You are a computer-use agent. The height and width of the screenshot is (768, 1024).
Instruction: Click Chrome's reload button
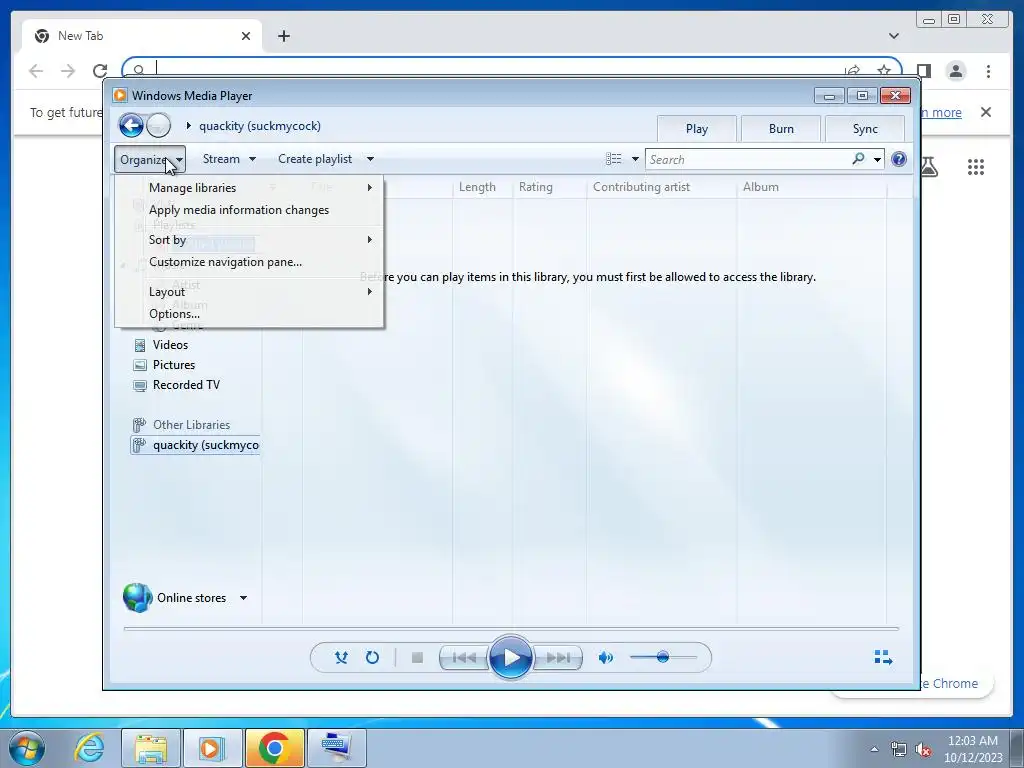click(100, 71)
